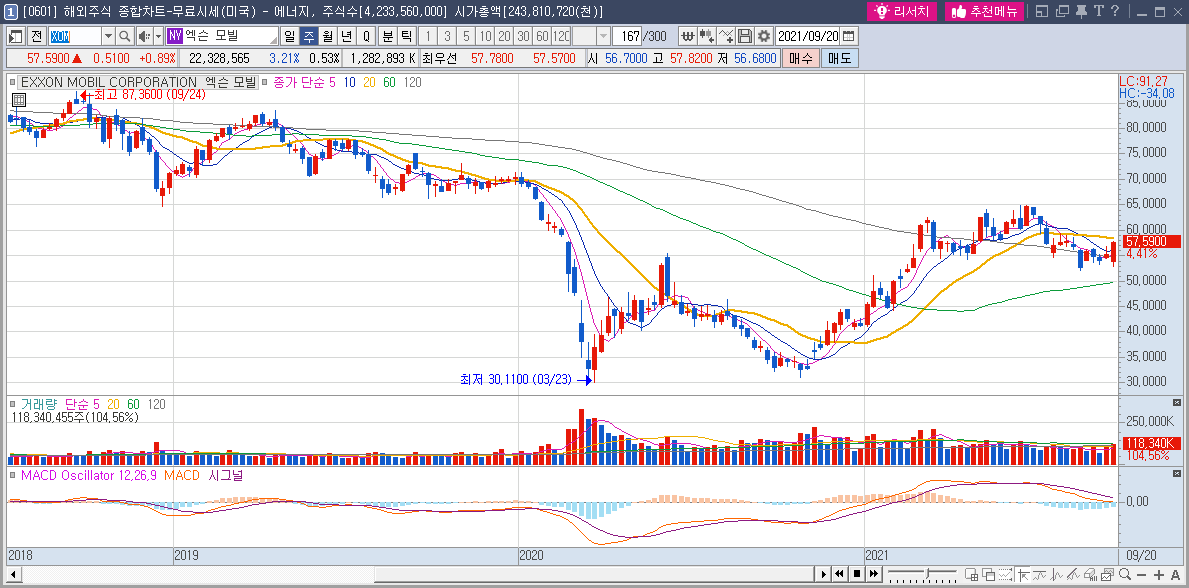The image size is (1189, 588).
Task: Click the left panel toggle icon
Action: pyautogui.click(x=15, y=36)
